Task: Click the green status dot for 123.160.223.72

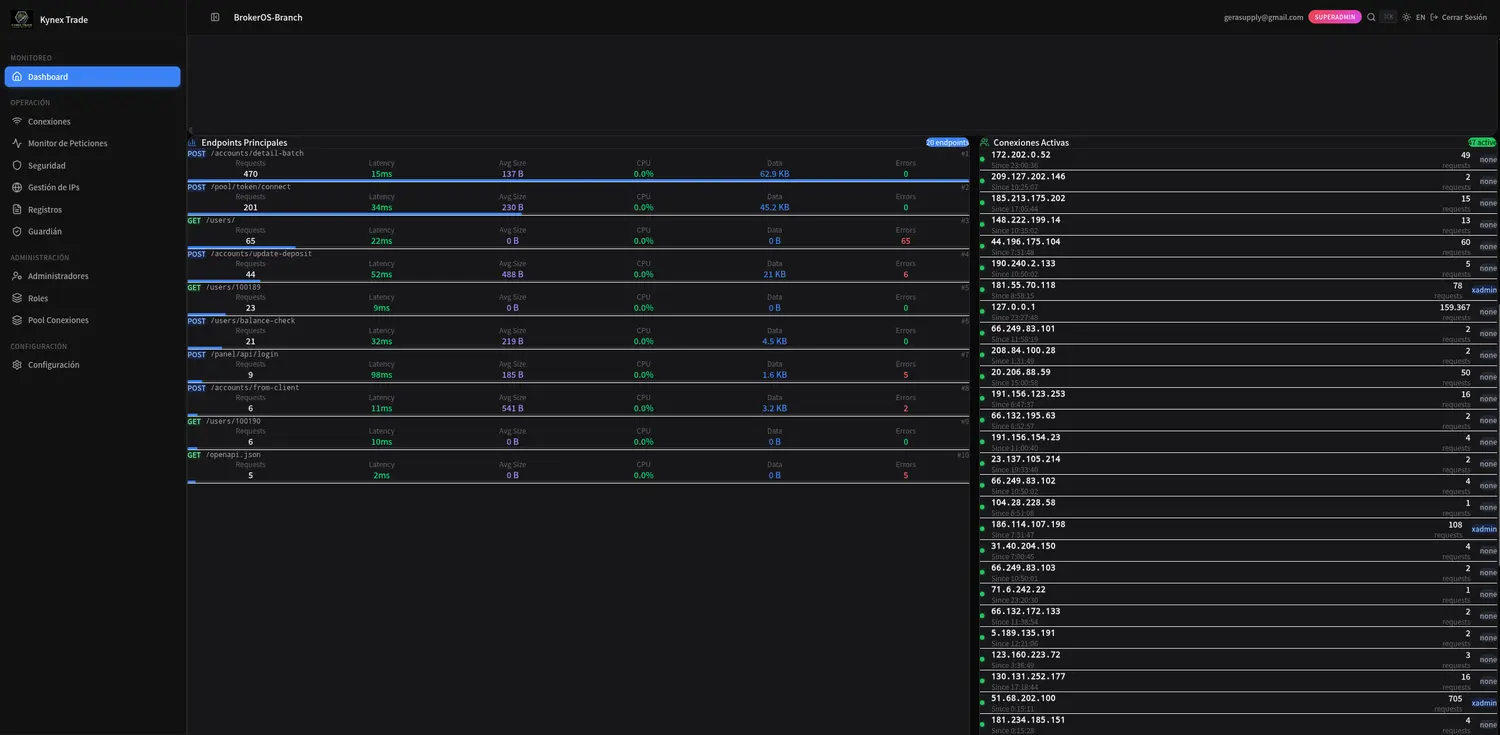Action: point(982,659)
